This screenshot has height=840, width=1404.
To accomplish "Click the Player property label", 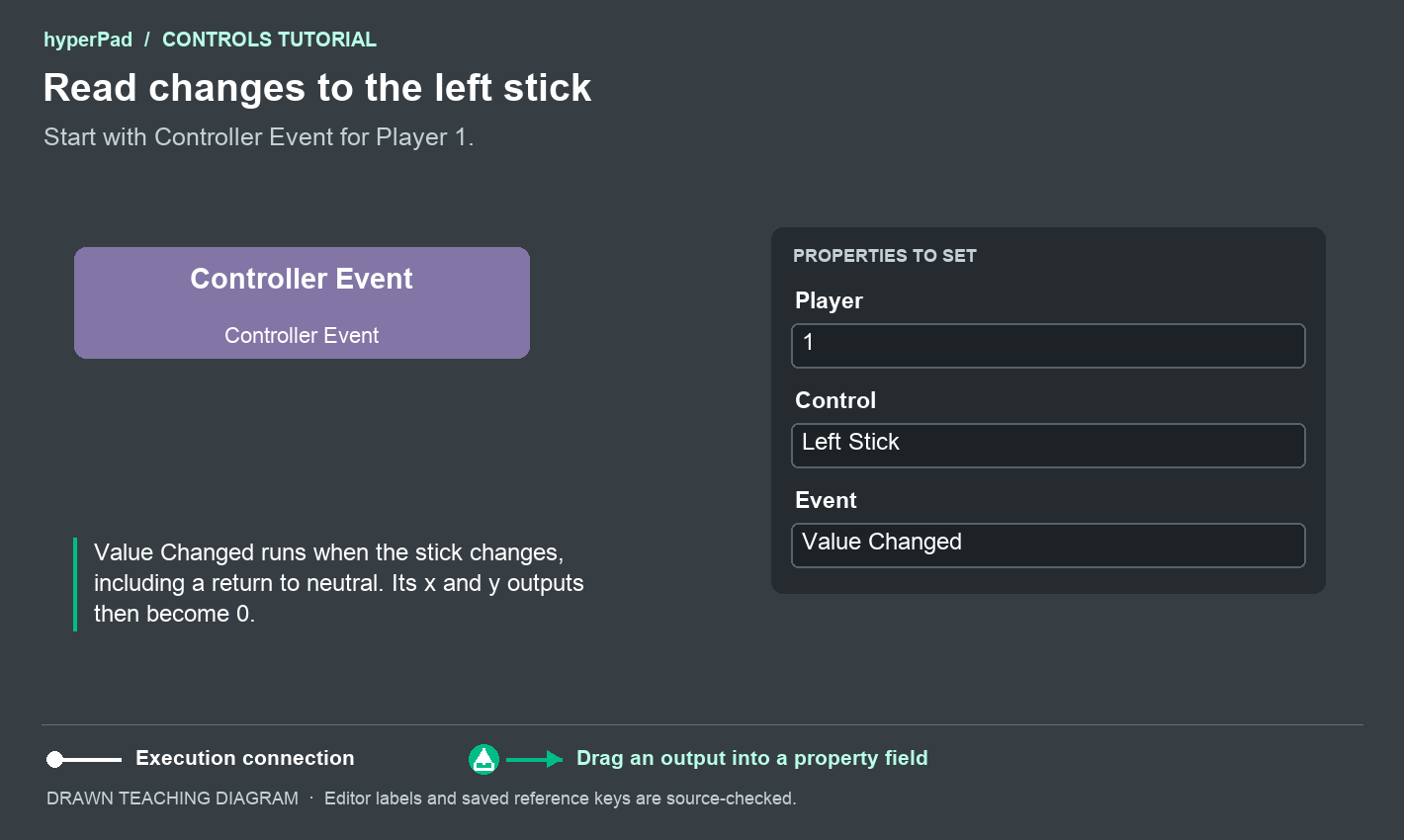I will coord(829,301).
